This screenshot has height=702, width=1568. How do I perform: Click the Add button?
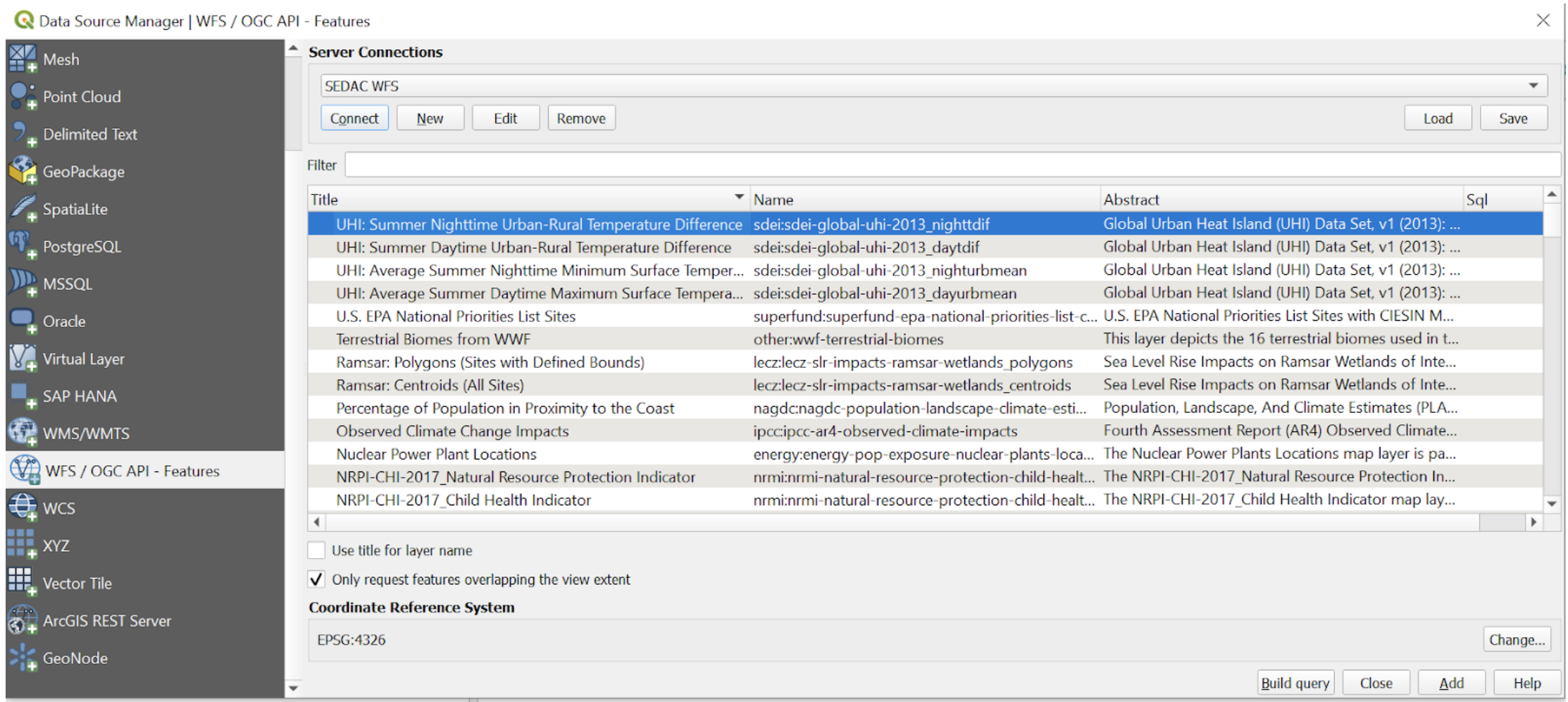(1451, 683)
